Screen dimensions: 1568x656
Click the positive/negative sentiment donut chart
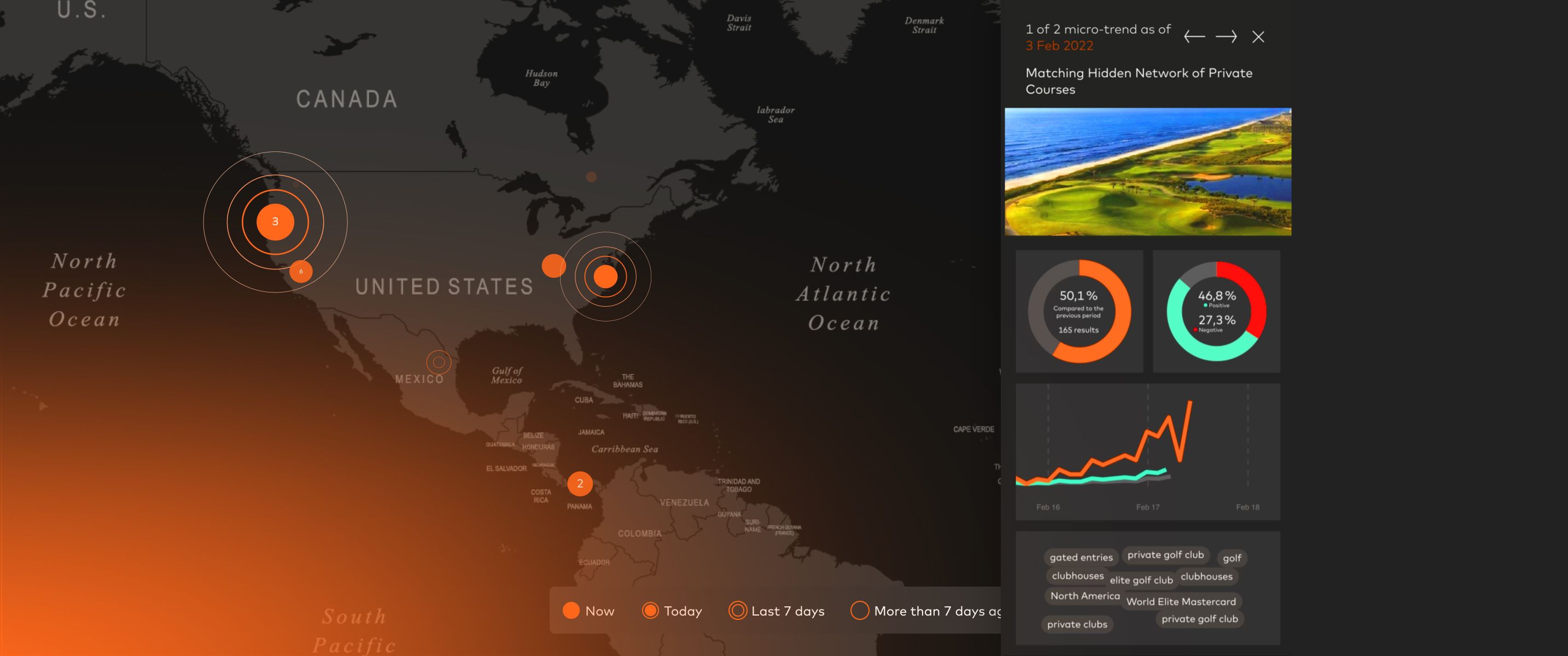[x=1216, y=312]
